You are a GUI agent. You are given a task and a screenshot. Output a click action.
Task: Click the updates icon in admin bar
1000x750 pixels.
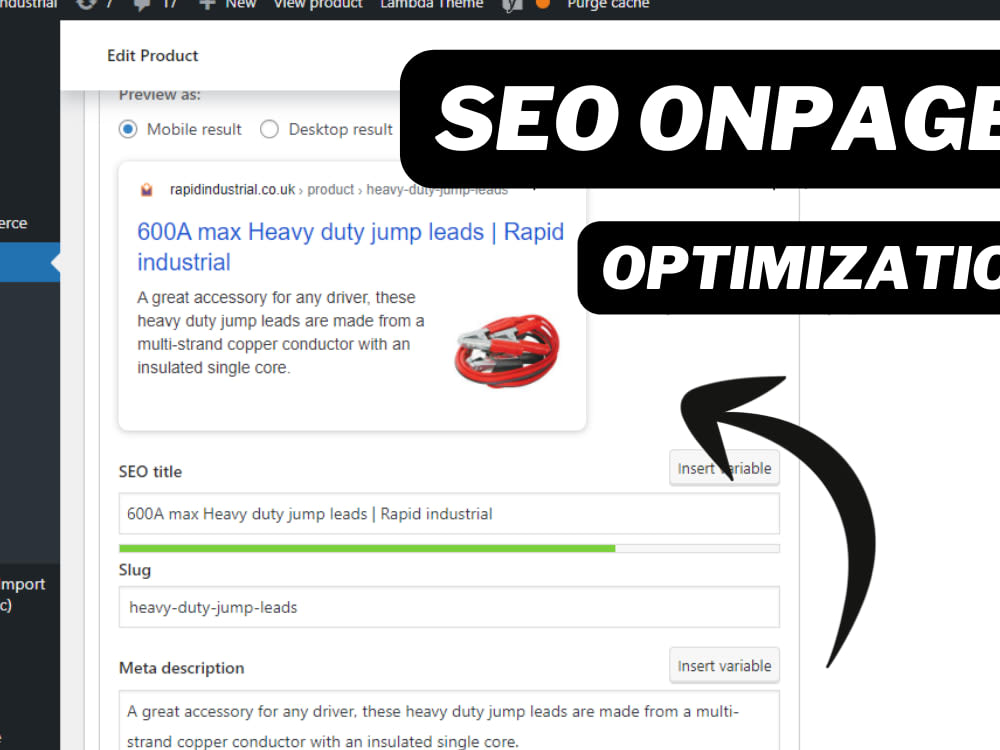coord(86,4)
